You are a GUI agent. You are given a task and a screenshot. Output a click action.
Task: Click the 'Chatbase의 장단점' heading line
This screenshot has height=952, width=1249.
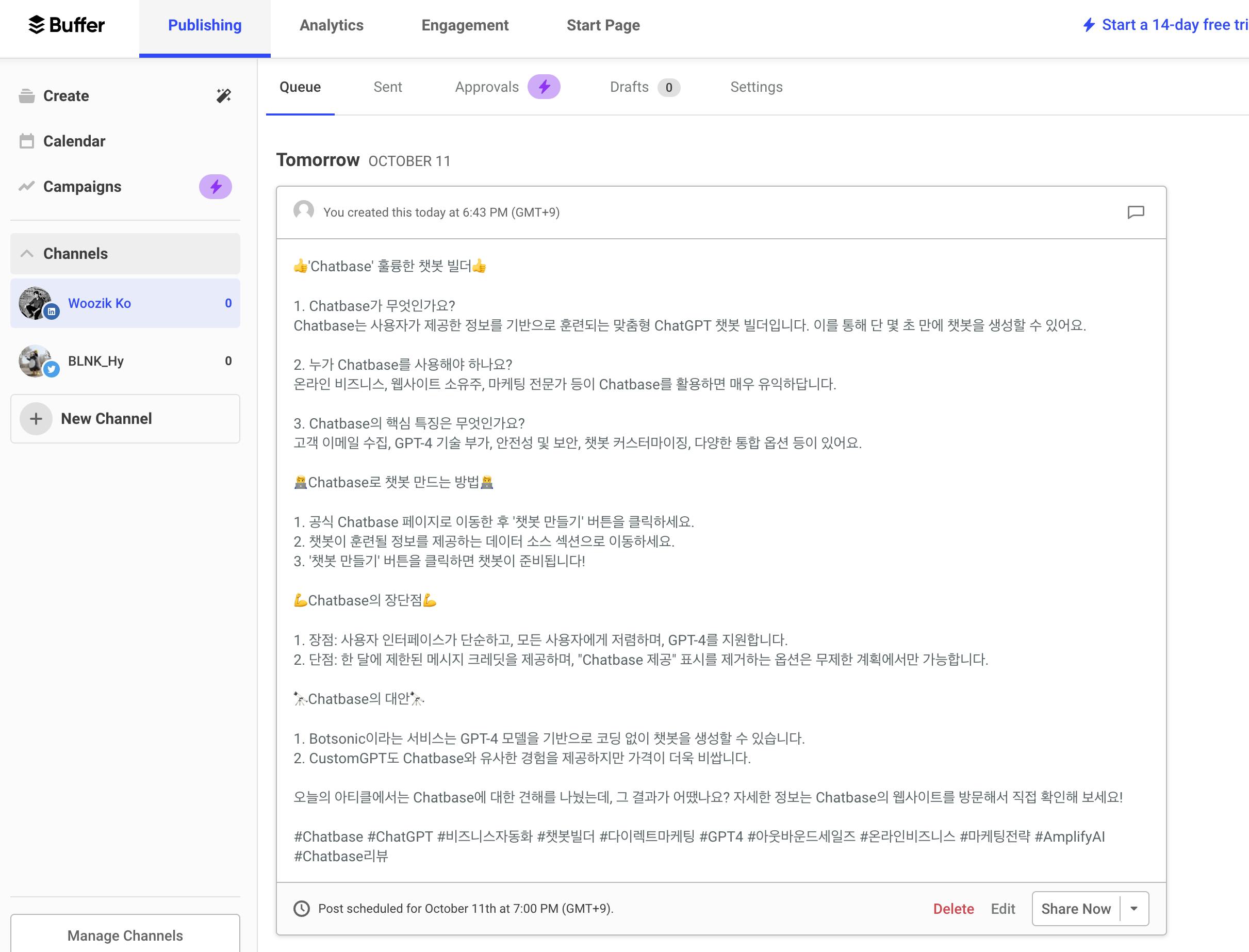click(365, 600)
